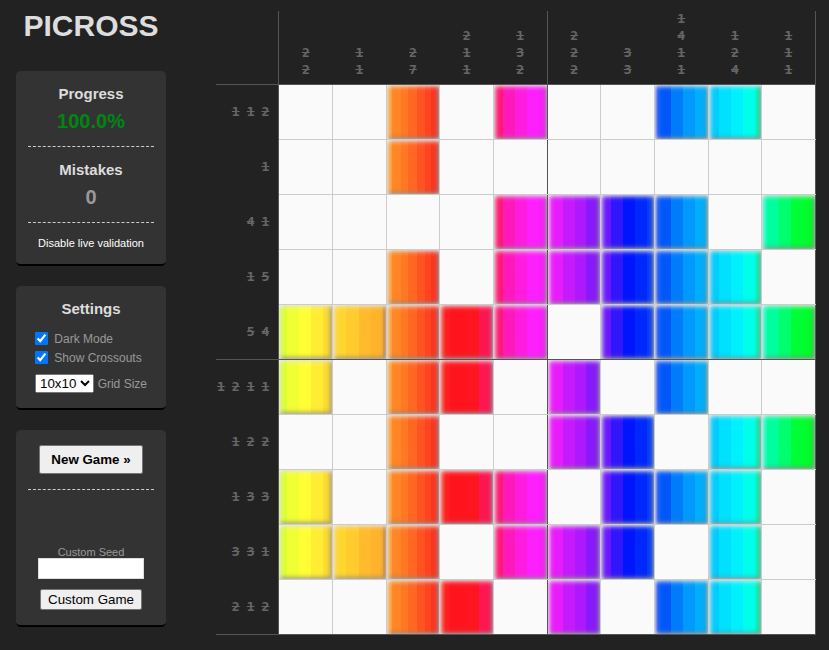829x650 pixels.
Task: Select the purple cell in row clued '4 1'
Action: click(574, 222)
